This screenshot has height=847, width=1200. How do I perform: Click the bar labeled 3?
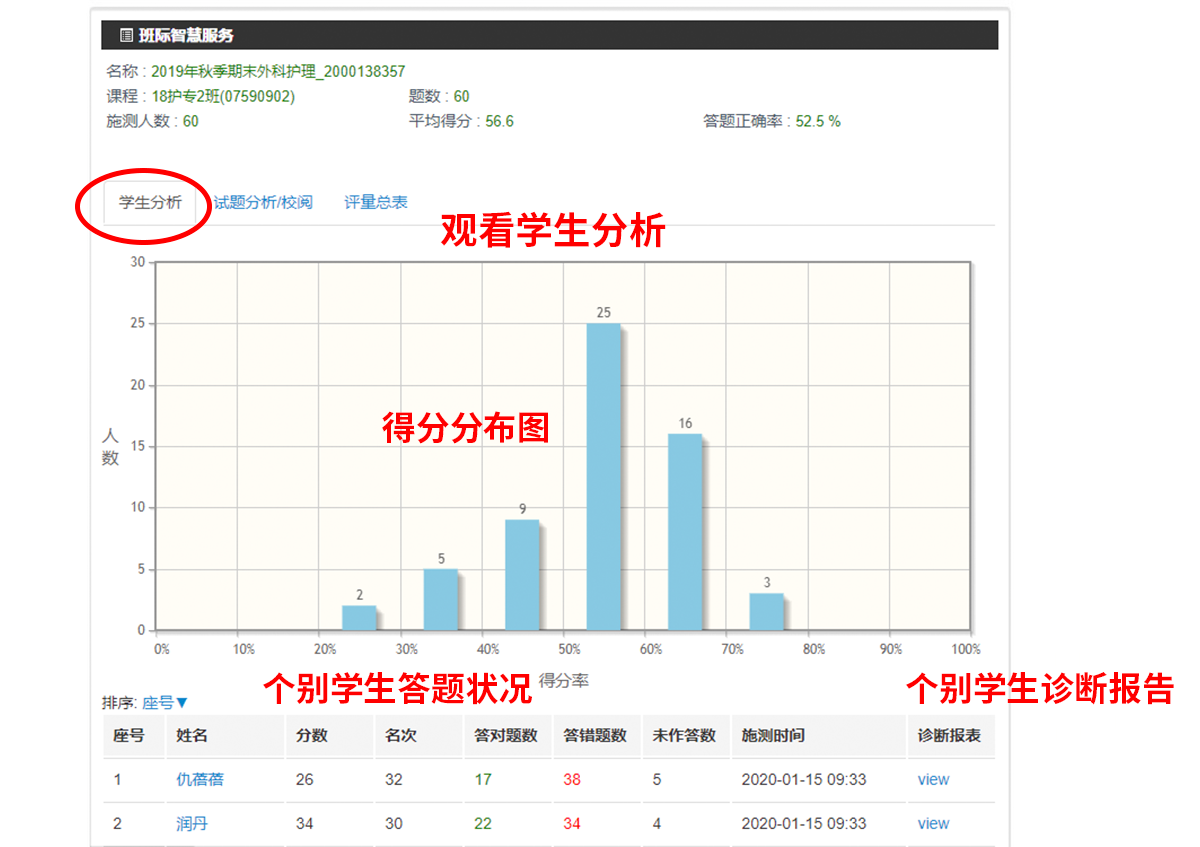click(766, 612)
